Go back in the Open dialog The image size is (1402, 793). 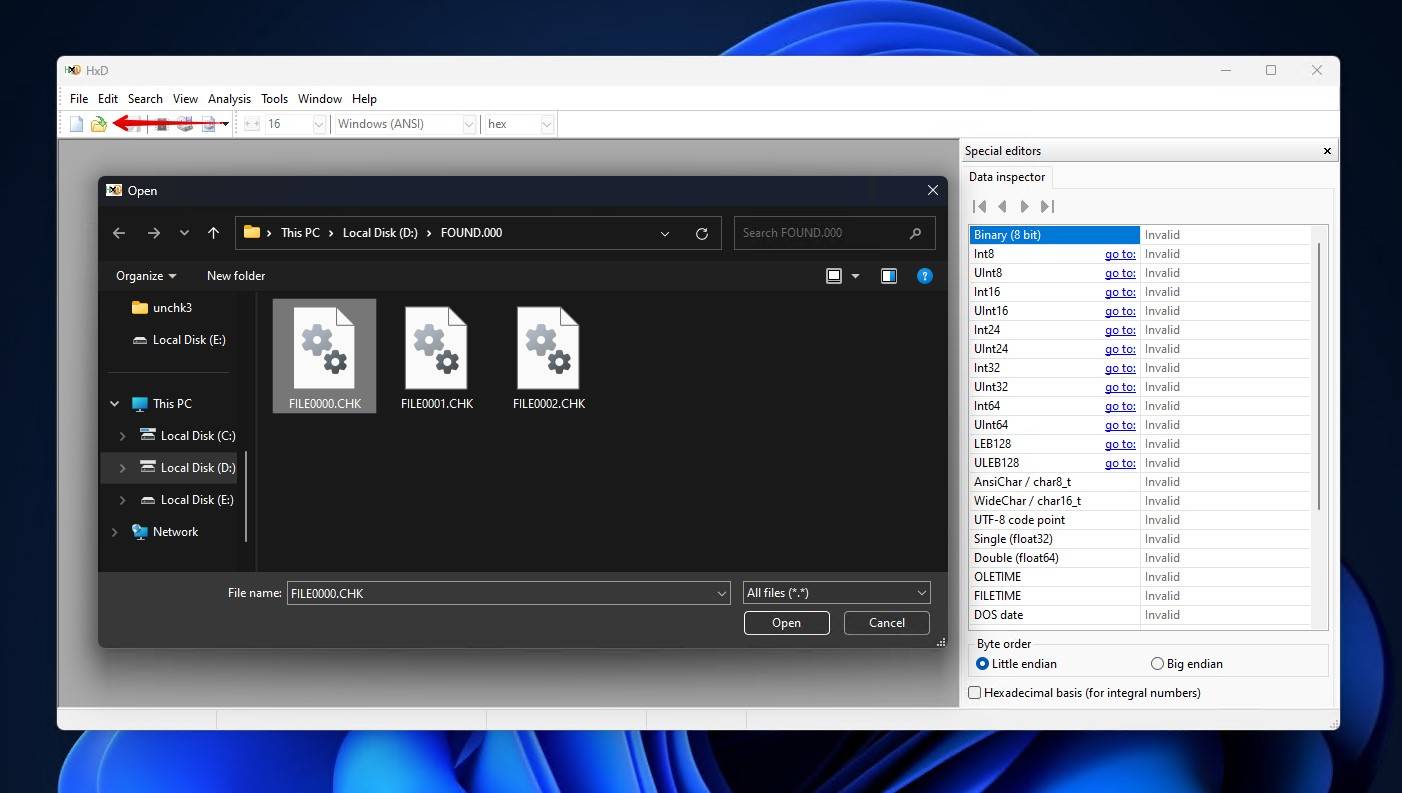click(x=119, y=233)
